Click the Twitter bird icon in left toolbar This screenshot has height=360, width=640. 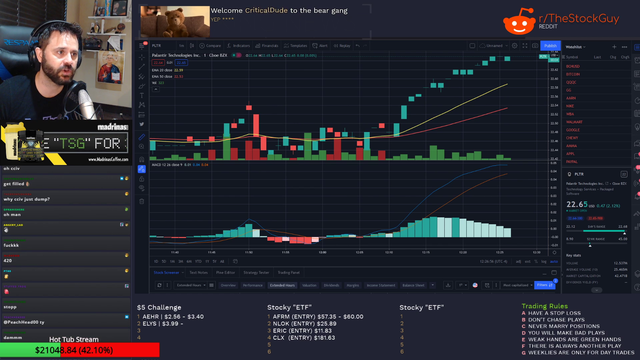coord(142,124)
